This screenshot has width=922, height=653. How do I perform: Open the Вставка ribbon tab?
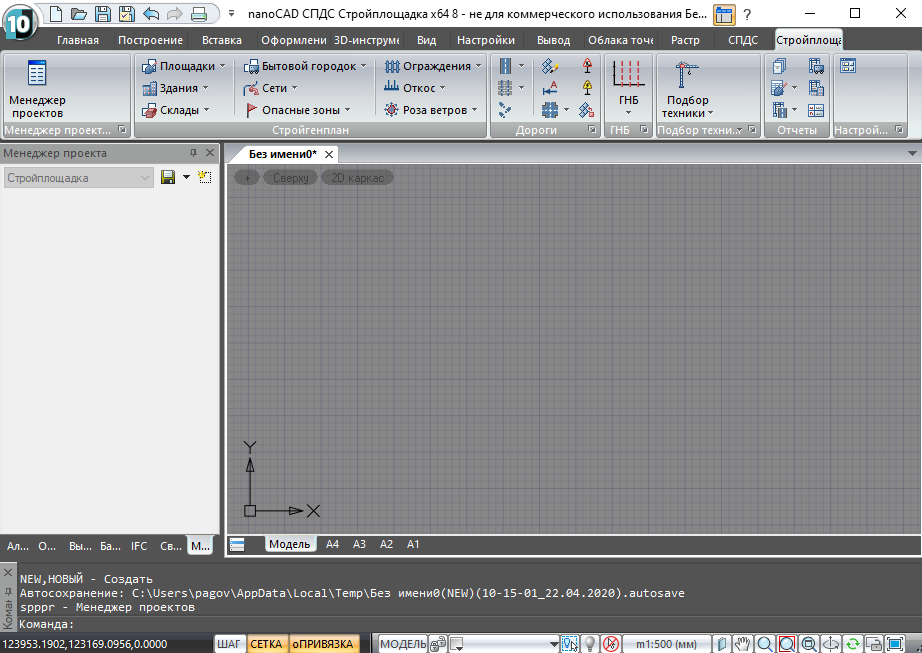click(222, 40)
